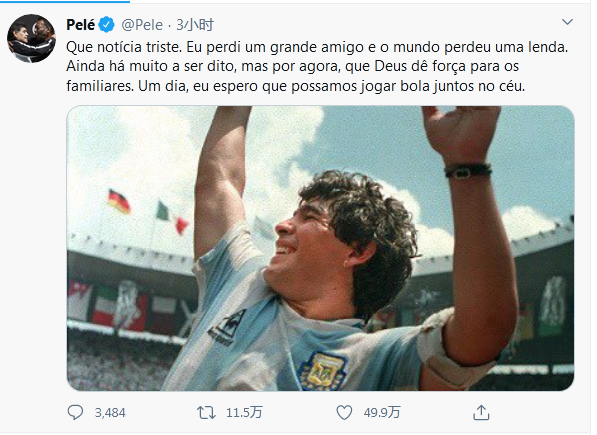
Task: Open Pelé's round profile avatar
Action: [31, 38]
